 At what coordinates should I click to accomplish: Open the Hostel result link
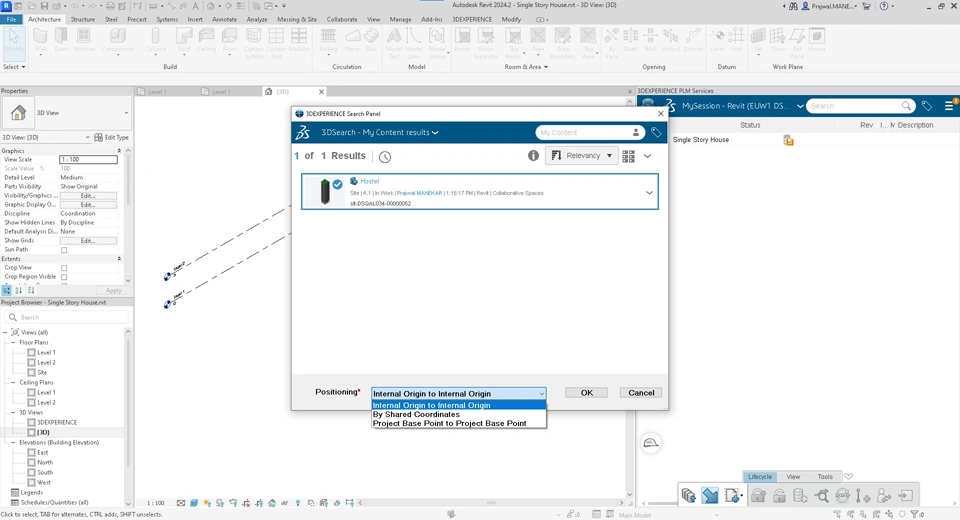369,181
